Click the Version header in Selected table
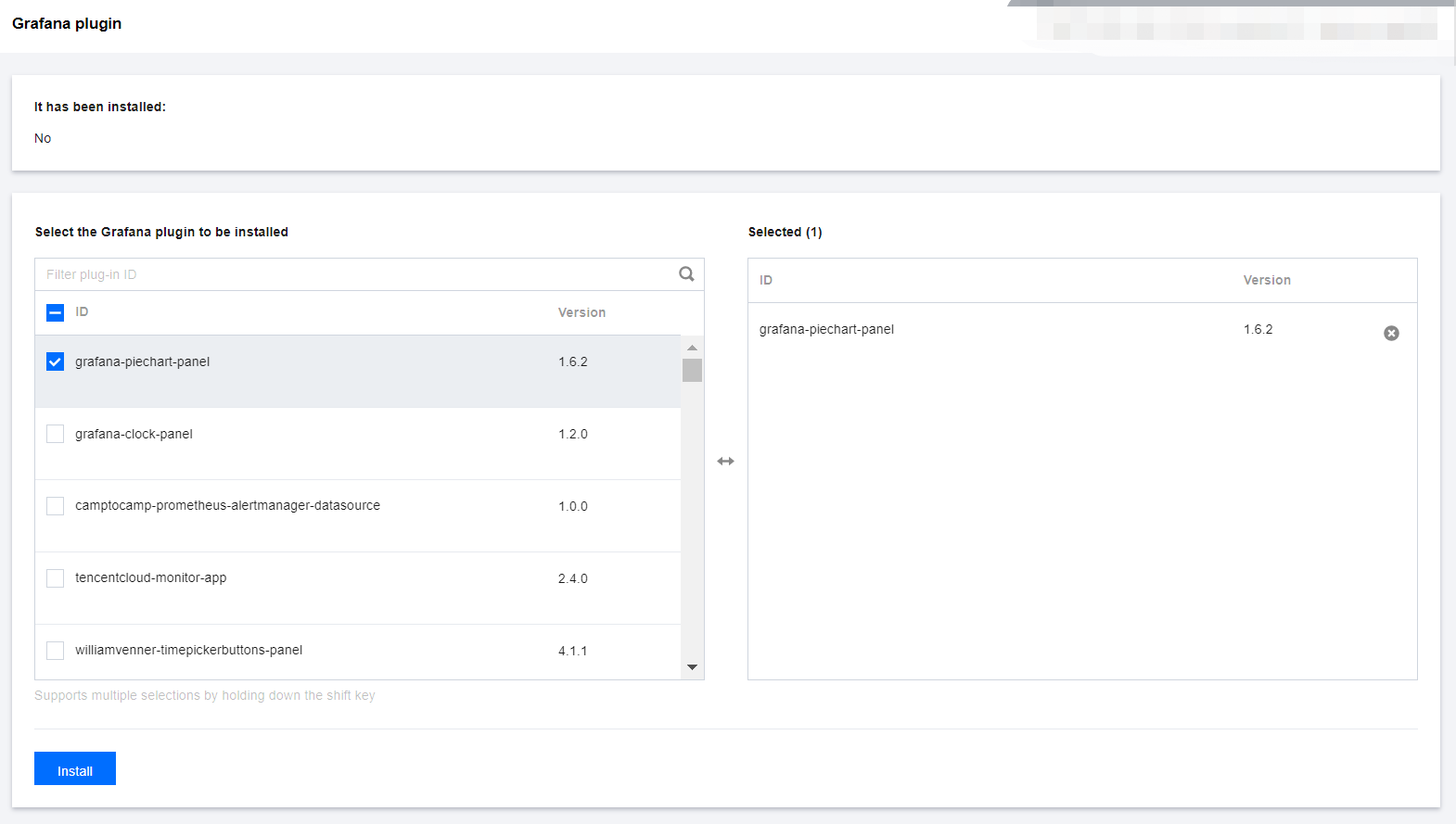The width and height of the screenshot is (1456, 824). [1267, 280]
